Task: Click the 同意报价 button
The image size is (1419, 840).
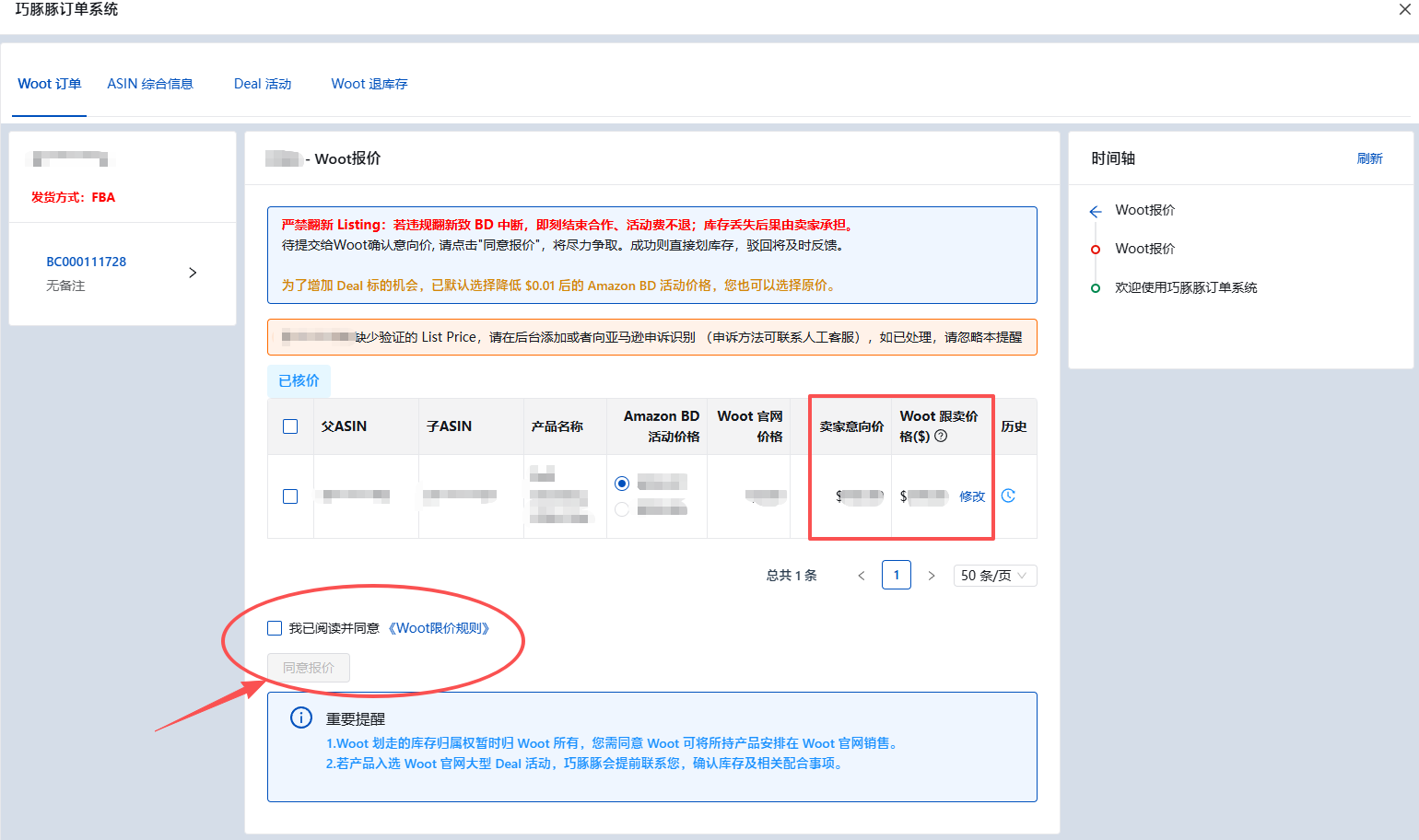Action: coord(309,668)
